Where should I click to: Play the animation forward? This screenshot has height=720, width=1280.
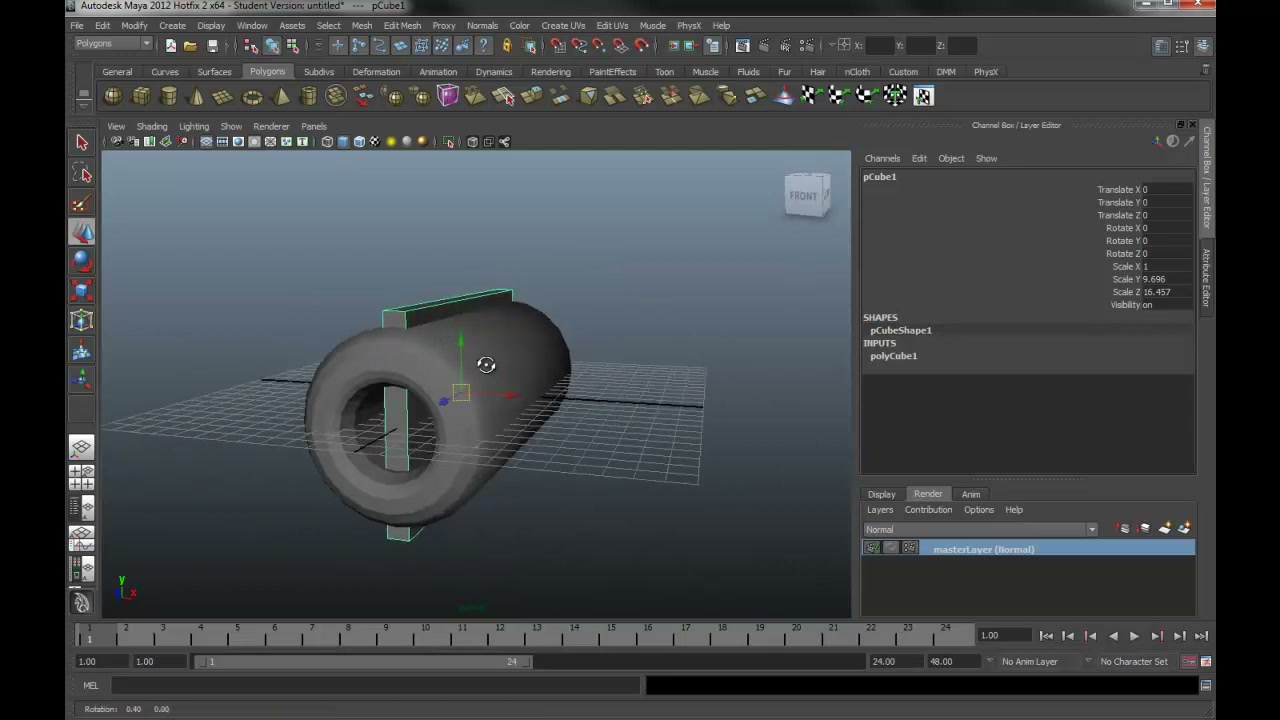[x=1134, y=636]
